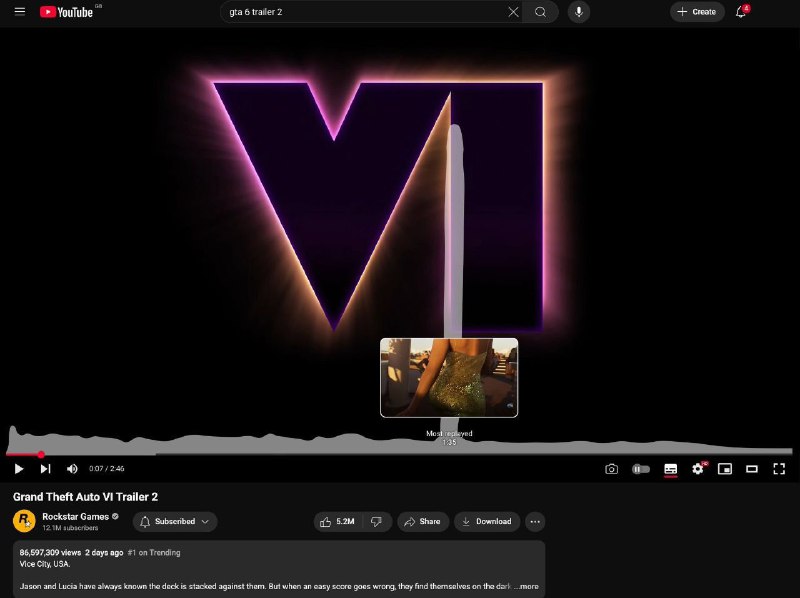The height and width of the screenshot is (598, 800).
Task: Share the video
Action: (422, 521)
